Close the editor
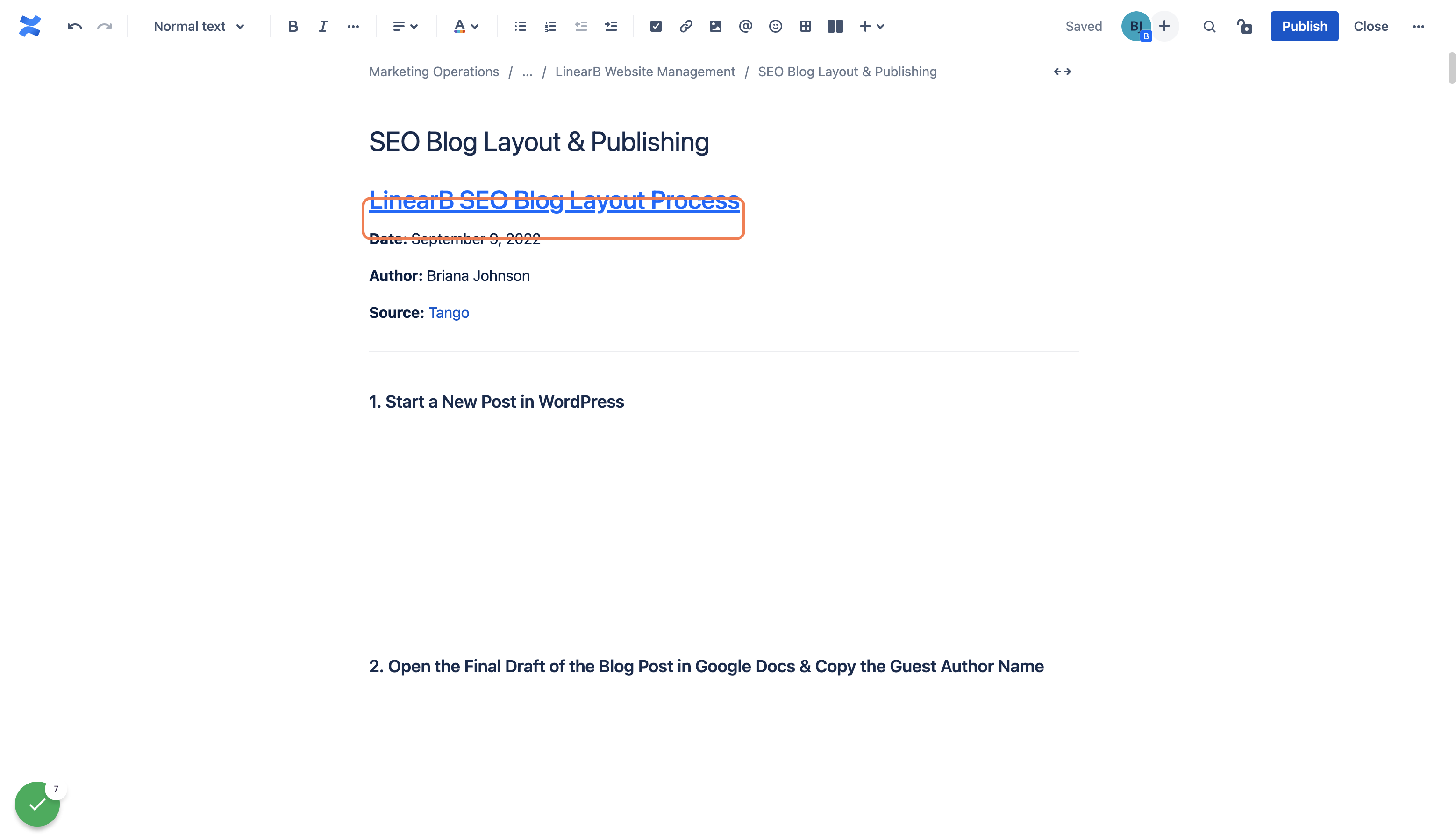The image size is (1456, 834). (x=1370, y=26)
